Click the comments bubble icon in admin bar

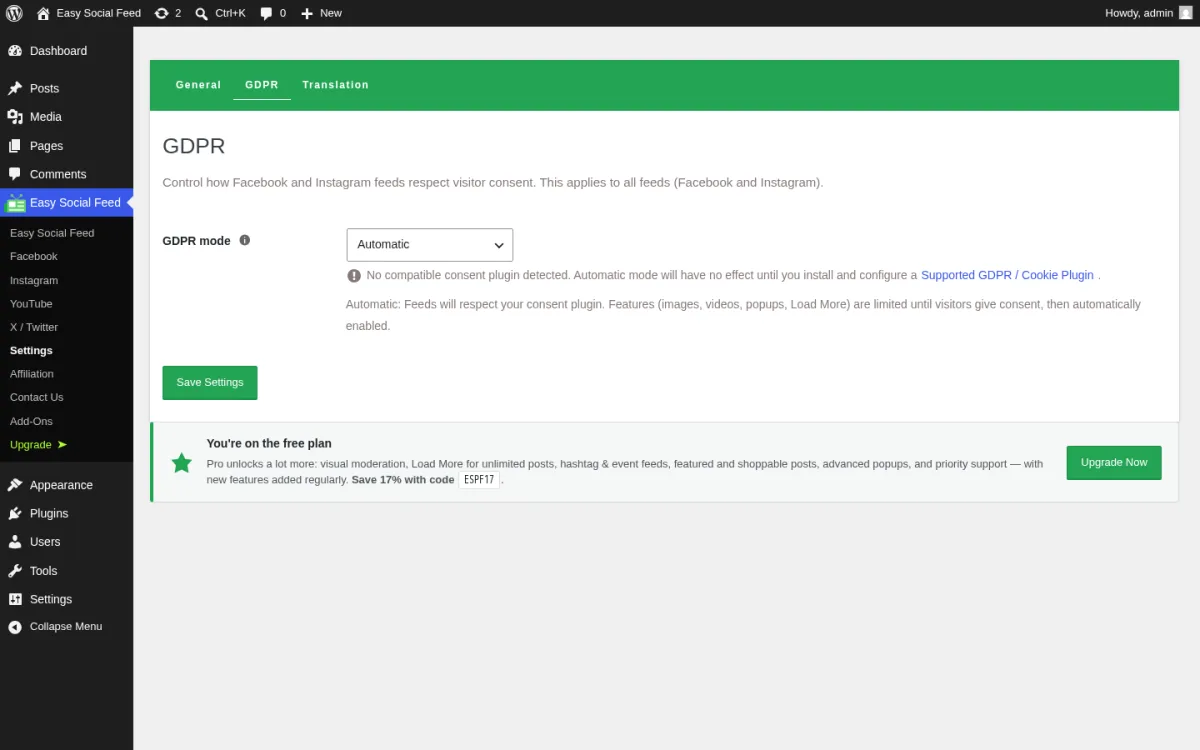266,13
